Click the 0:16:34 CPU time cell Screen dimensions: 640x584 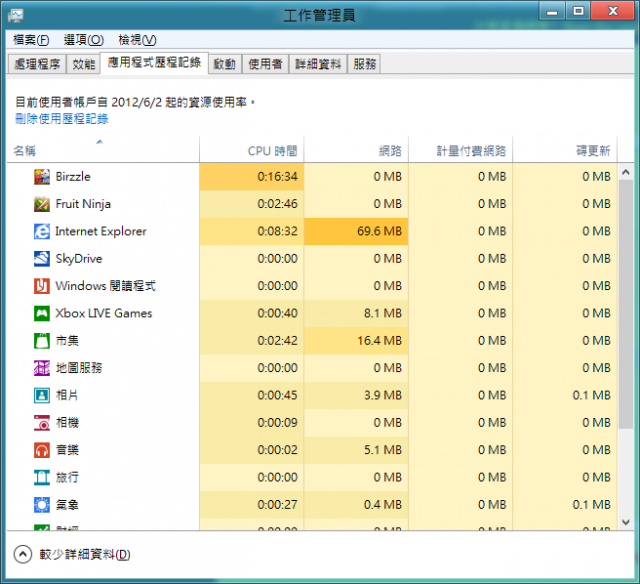251,177
